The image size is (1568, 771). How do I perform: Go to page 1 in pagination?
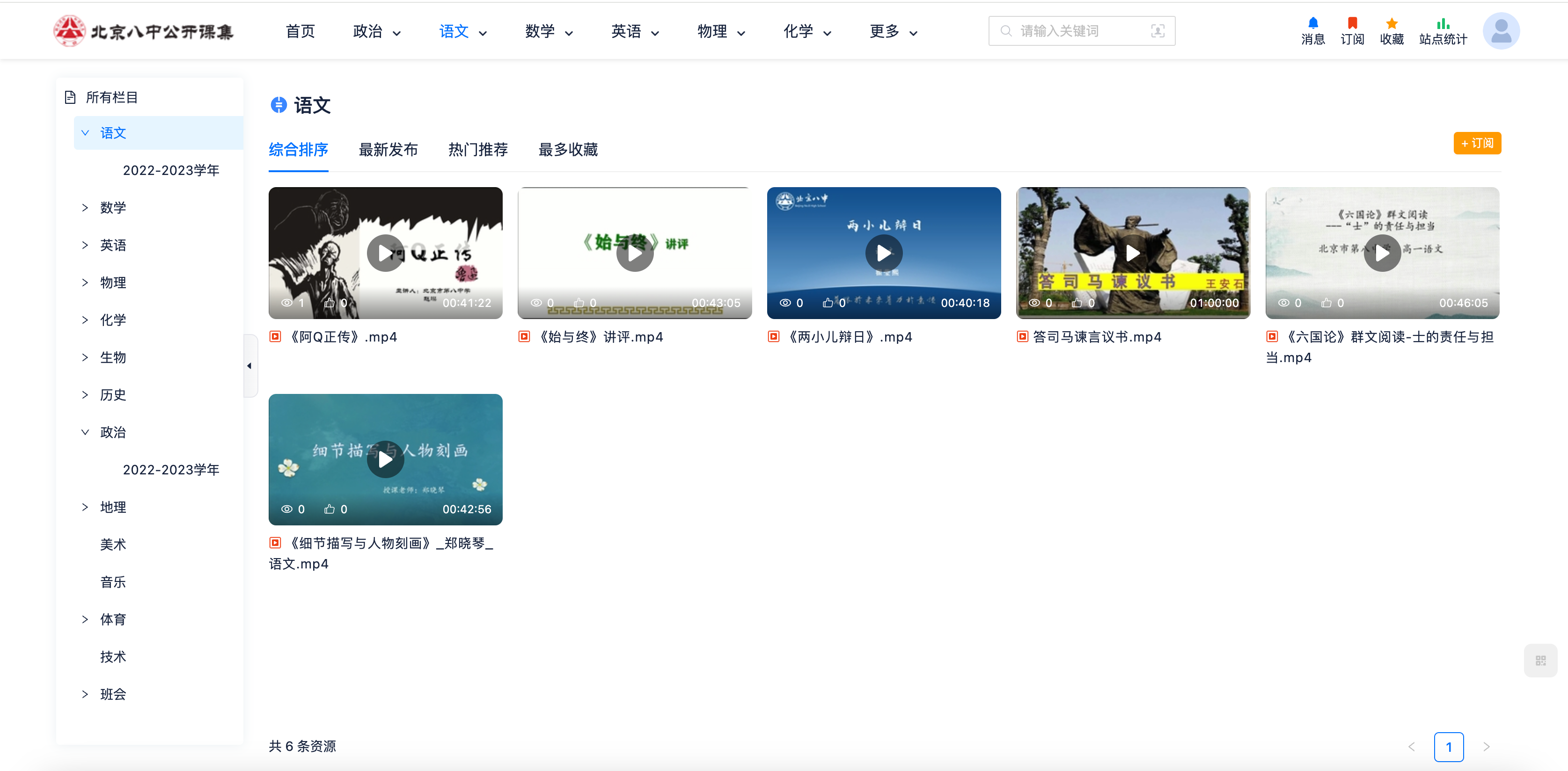point(1448,747)
